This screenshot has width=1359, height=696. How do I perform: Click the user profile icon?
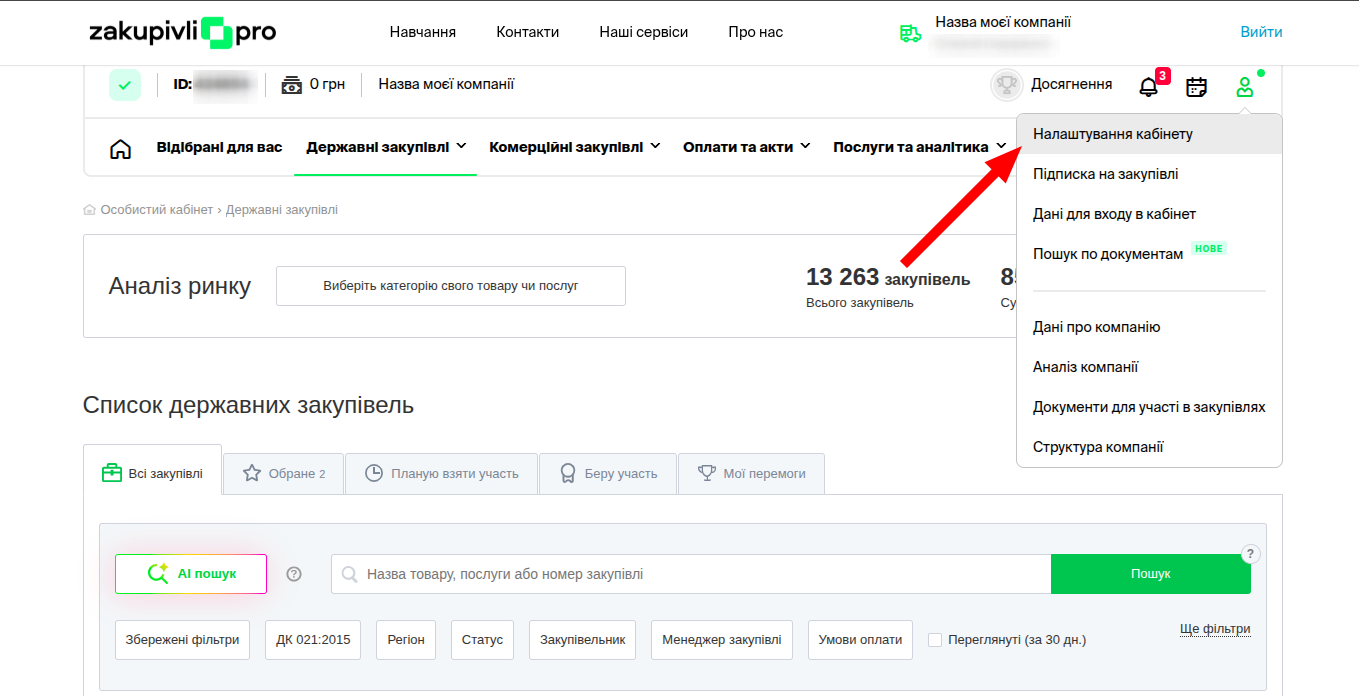(x=1244, y=87)
